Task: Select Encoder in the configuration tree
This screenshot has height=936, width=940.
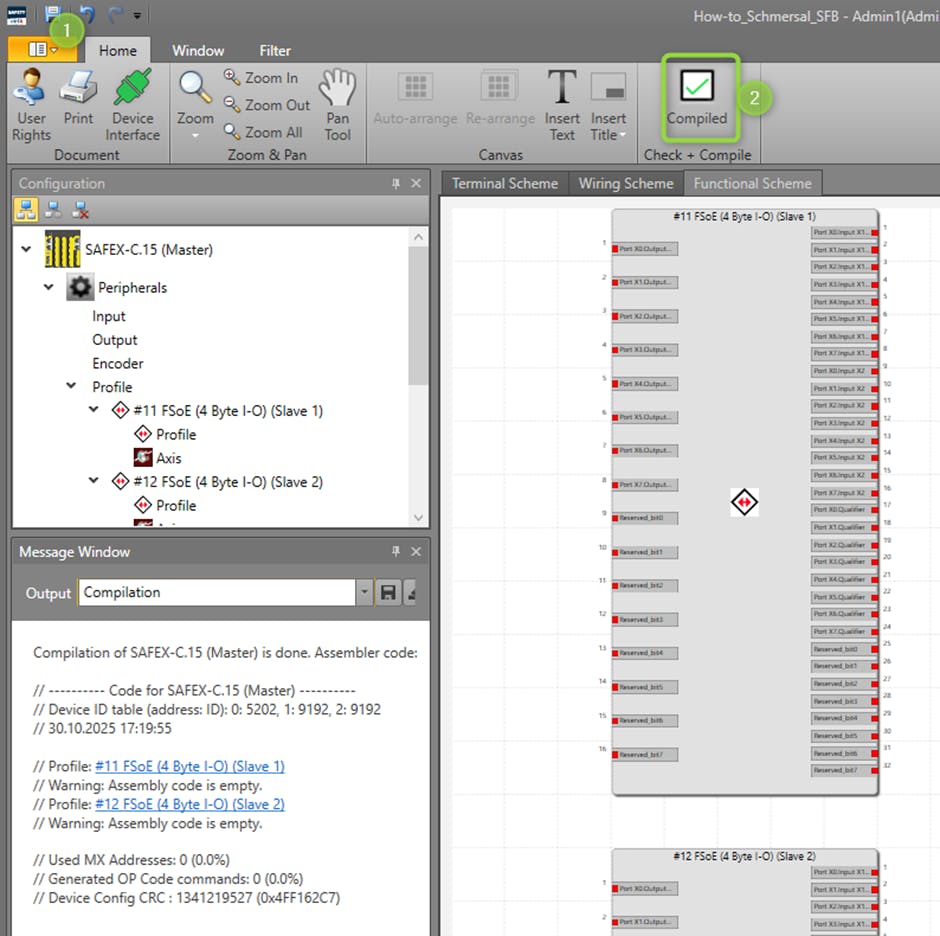Action: click(118, 364)
